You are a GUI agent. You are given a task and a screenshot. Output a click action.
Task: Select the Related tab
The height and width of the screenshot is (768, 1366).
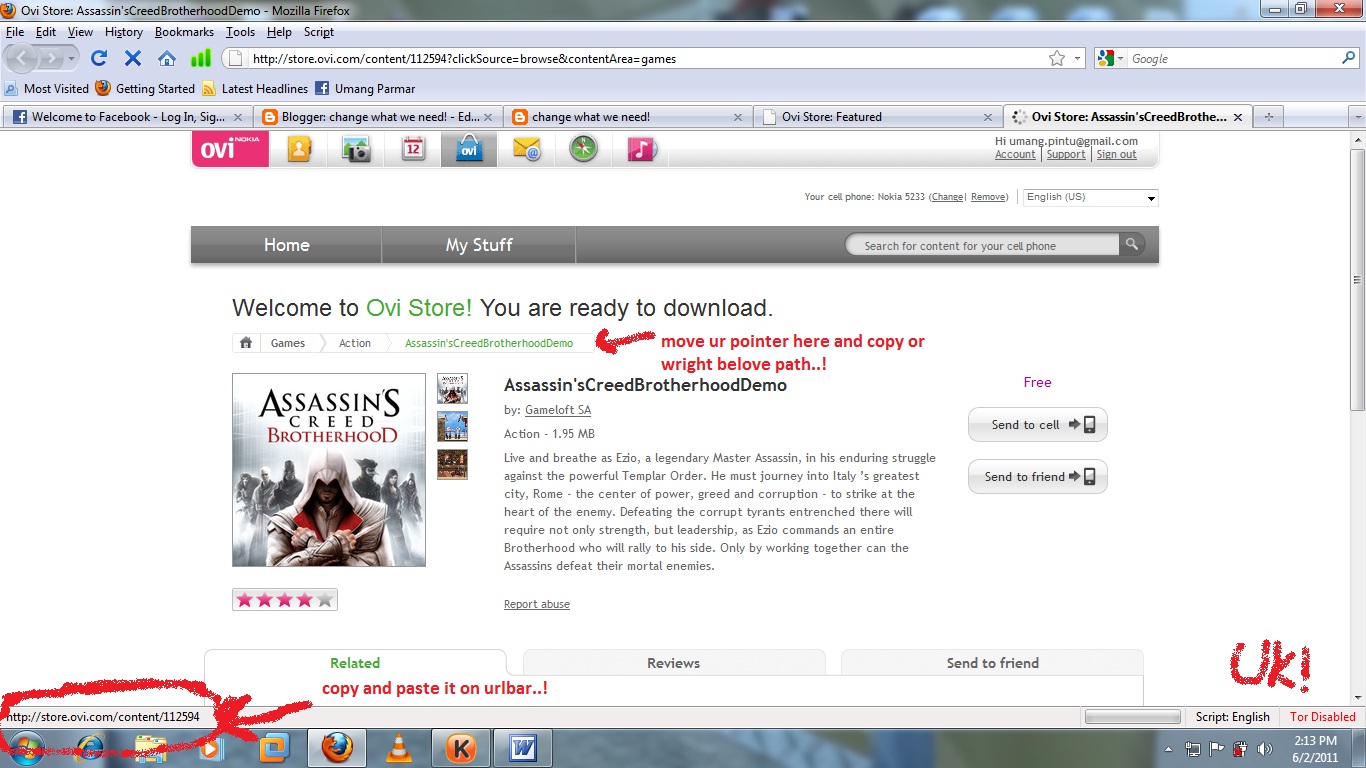(355, 663)
